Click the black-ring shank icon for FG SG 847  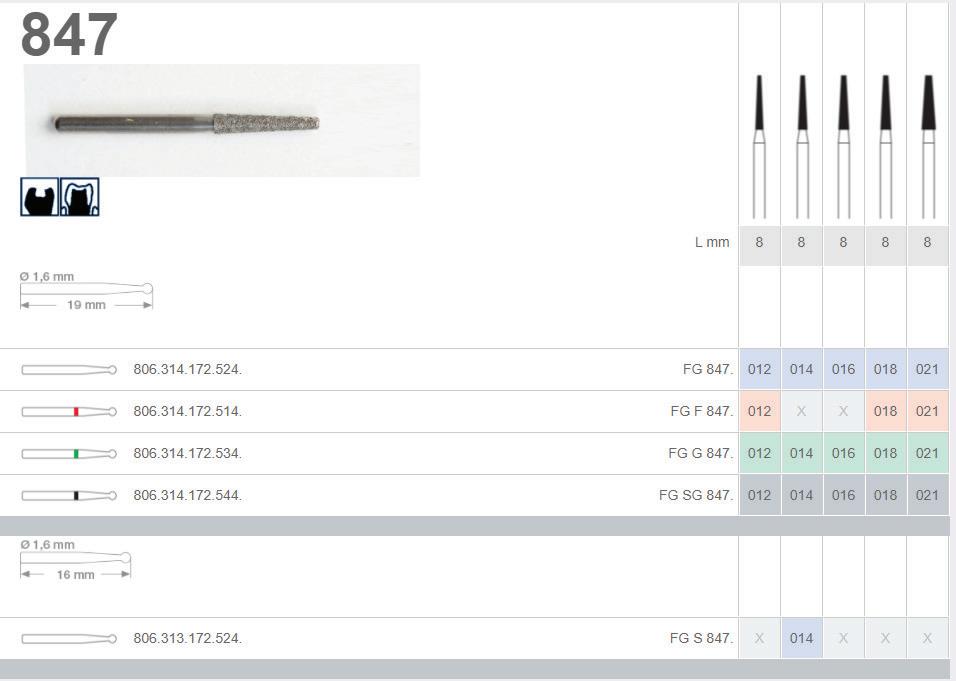tap(69, 495)
